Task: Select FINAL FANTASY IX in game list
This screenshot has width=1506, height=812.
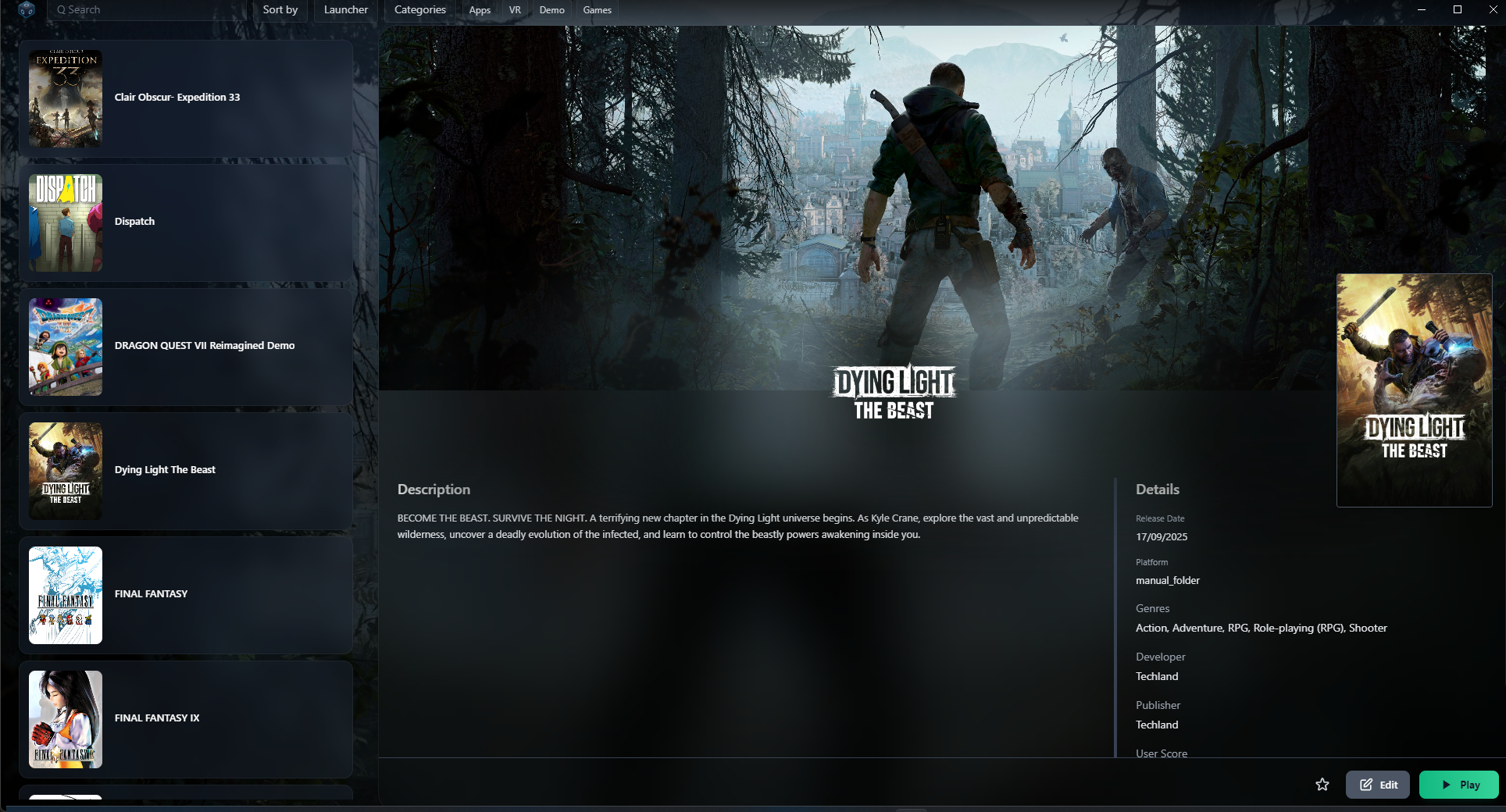Action: tap(157, 718)
